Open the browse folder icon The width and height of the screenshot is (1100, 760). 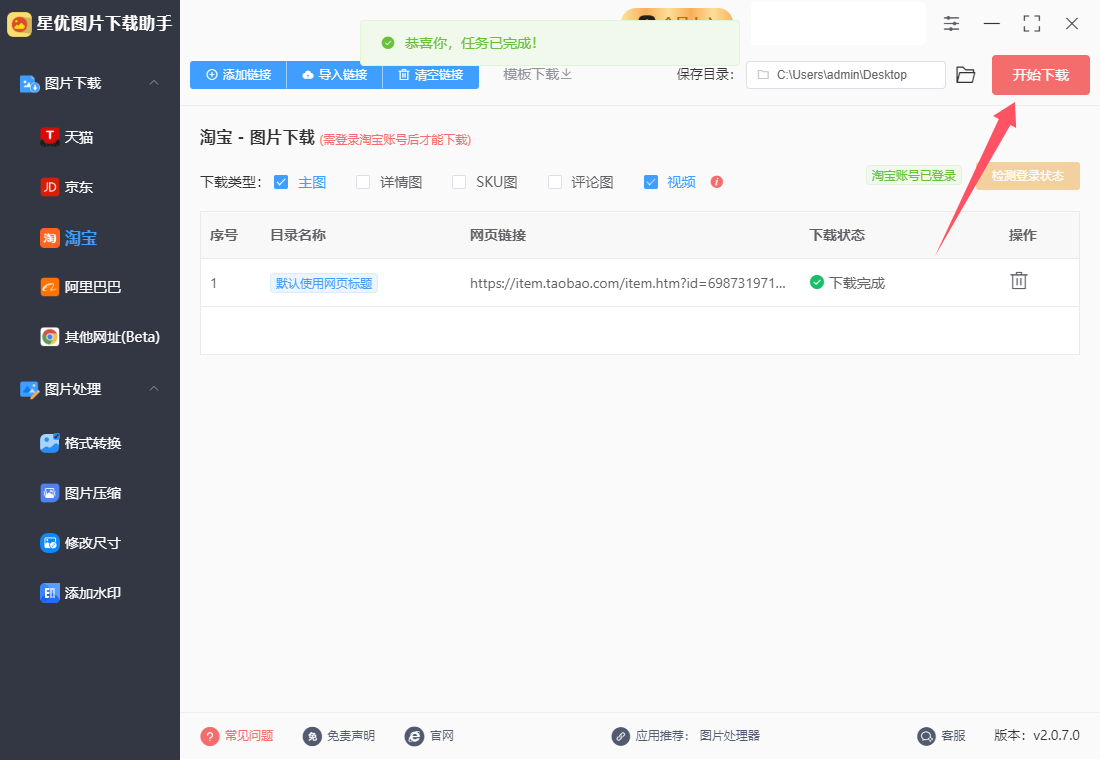pyautogui.click(x=966, y=75)
